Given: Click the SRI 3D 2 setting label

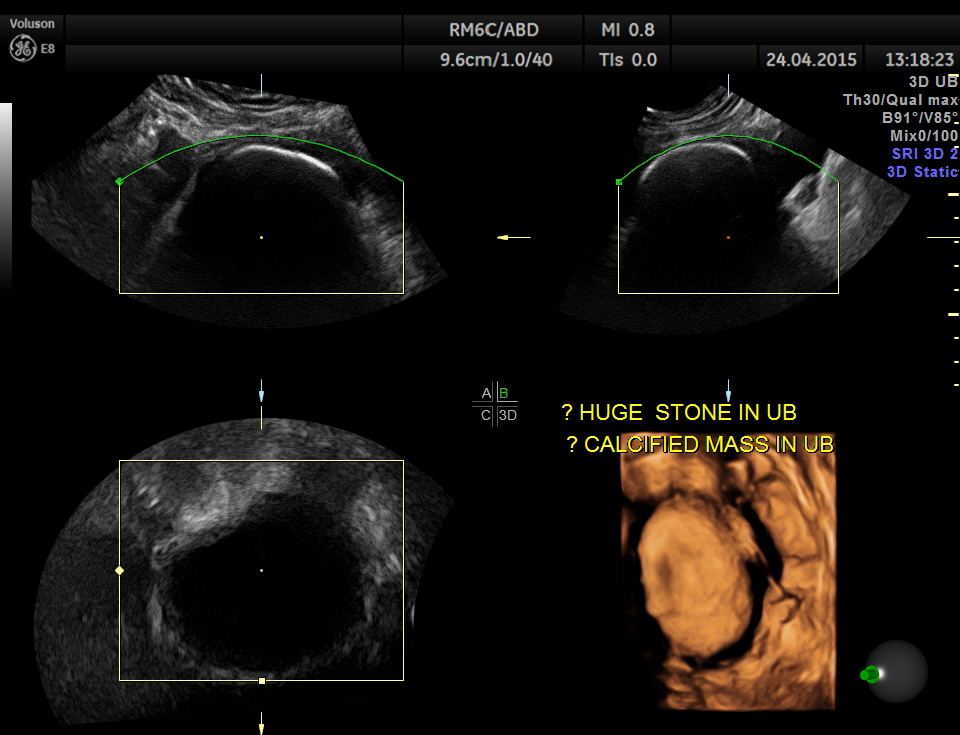Looking at the screenshot, I should coord(924,153).
